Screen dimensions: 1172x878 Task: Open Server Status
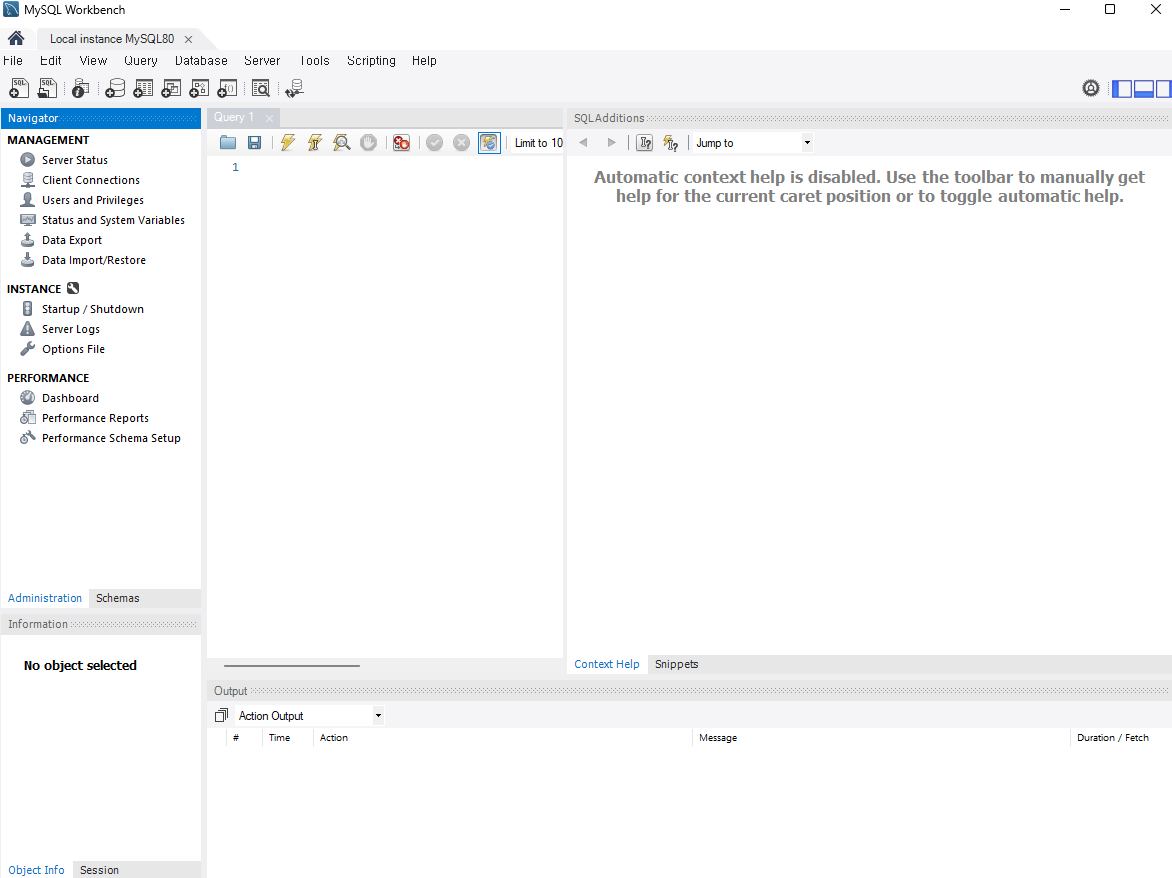pyautogui.click(x=75, y=160)
